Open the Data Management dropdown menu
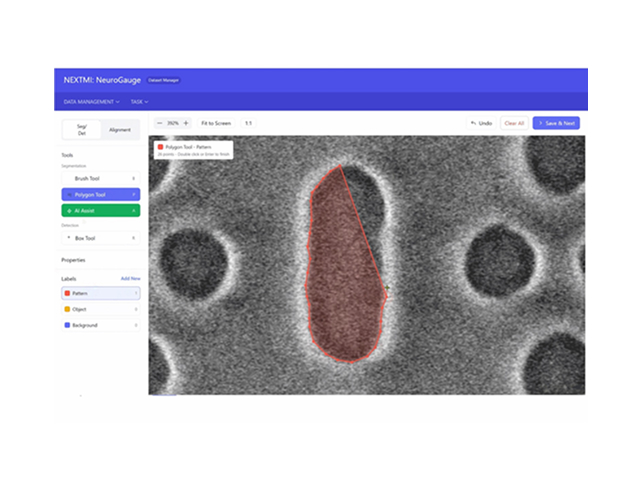The height and width of the screenshot is (487, 642). coord(92,101)
